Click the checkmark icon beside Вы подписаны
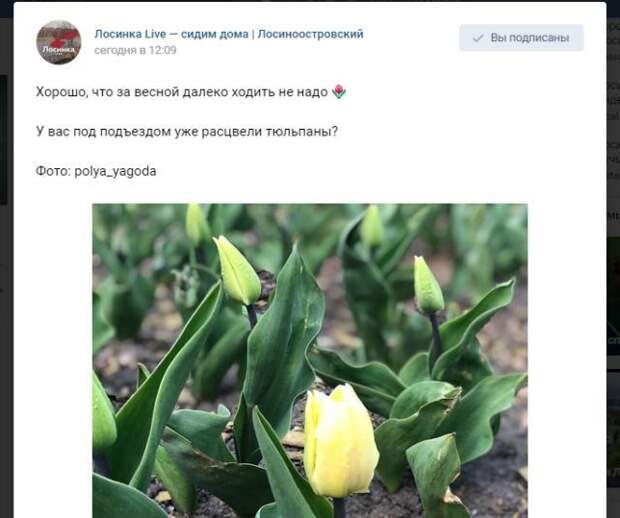Image resolution: width=620 pixels, height=518 pixels. 478,38
